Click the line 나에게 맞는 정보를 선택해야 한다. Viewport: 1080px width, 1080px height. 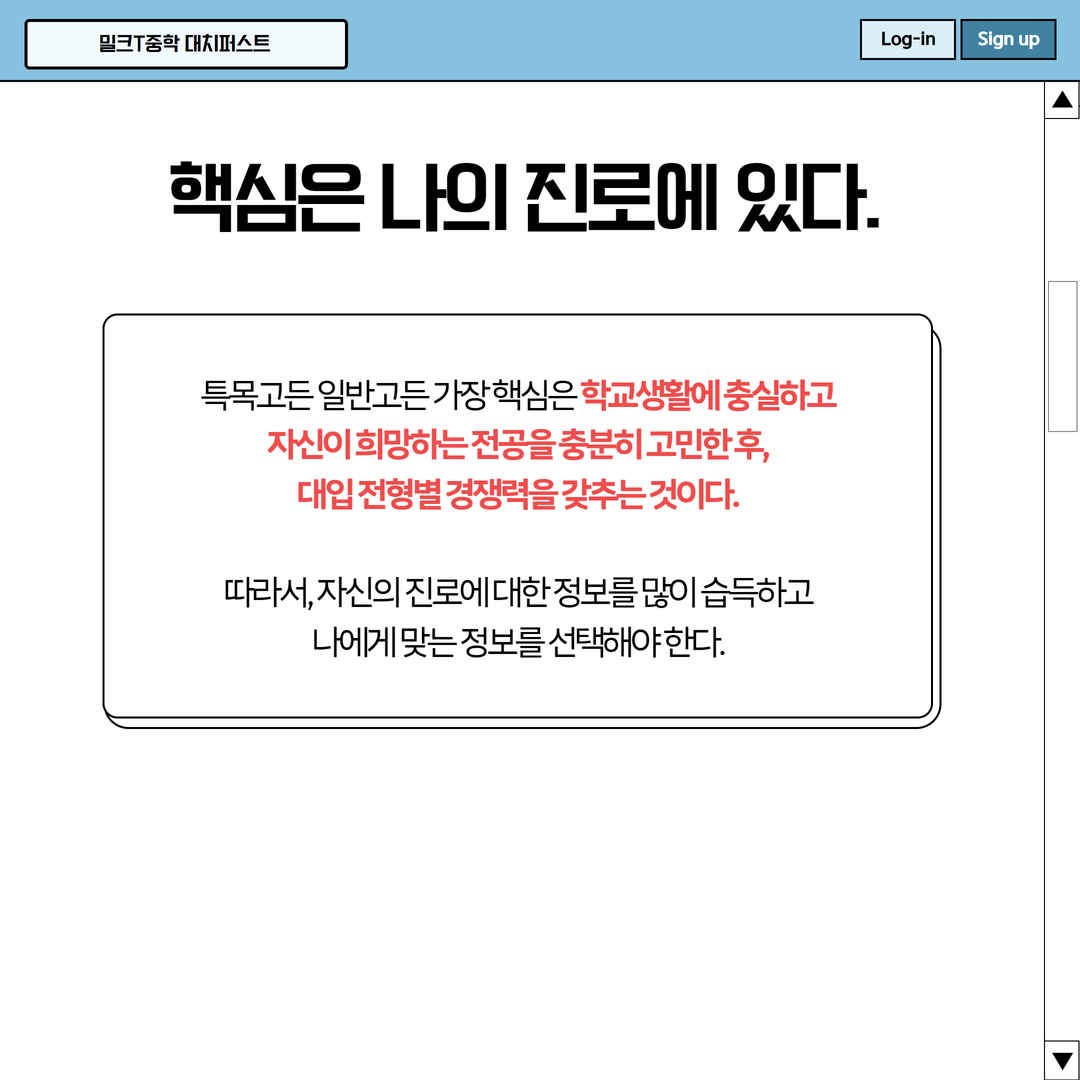click(x=518, y=642)
